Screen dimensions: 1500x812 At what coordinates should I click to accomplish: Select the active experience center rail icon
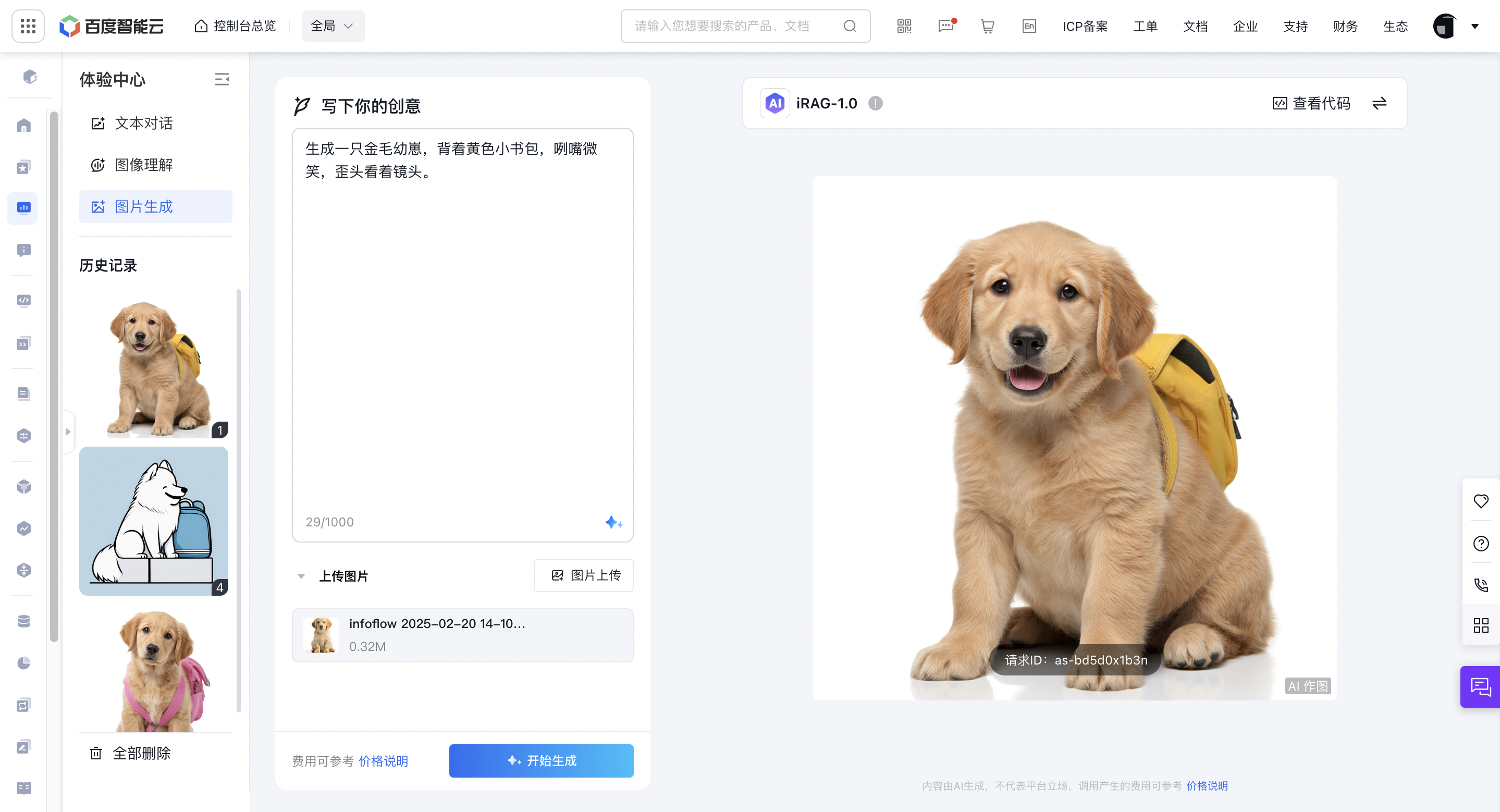(23, 207)
